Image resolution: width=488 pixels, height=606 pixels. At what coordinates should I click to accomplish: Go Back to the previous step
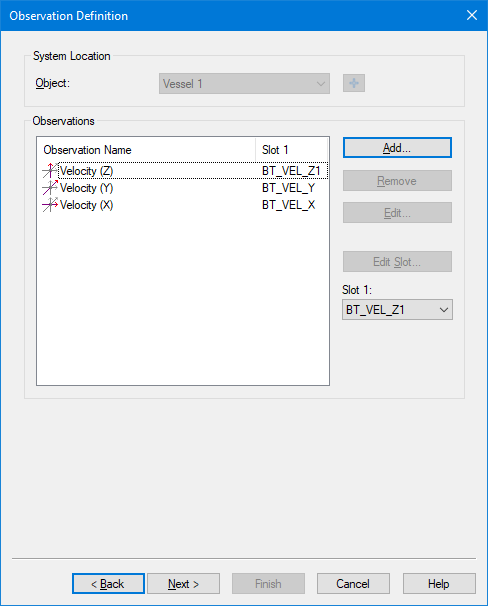click(x=108, y=584)
